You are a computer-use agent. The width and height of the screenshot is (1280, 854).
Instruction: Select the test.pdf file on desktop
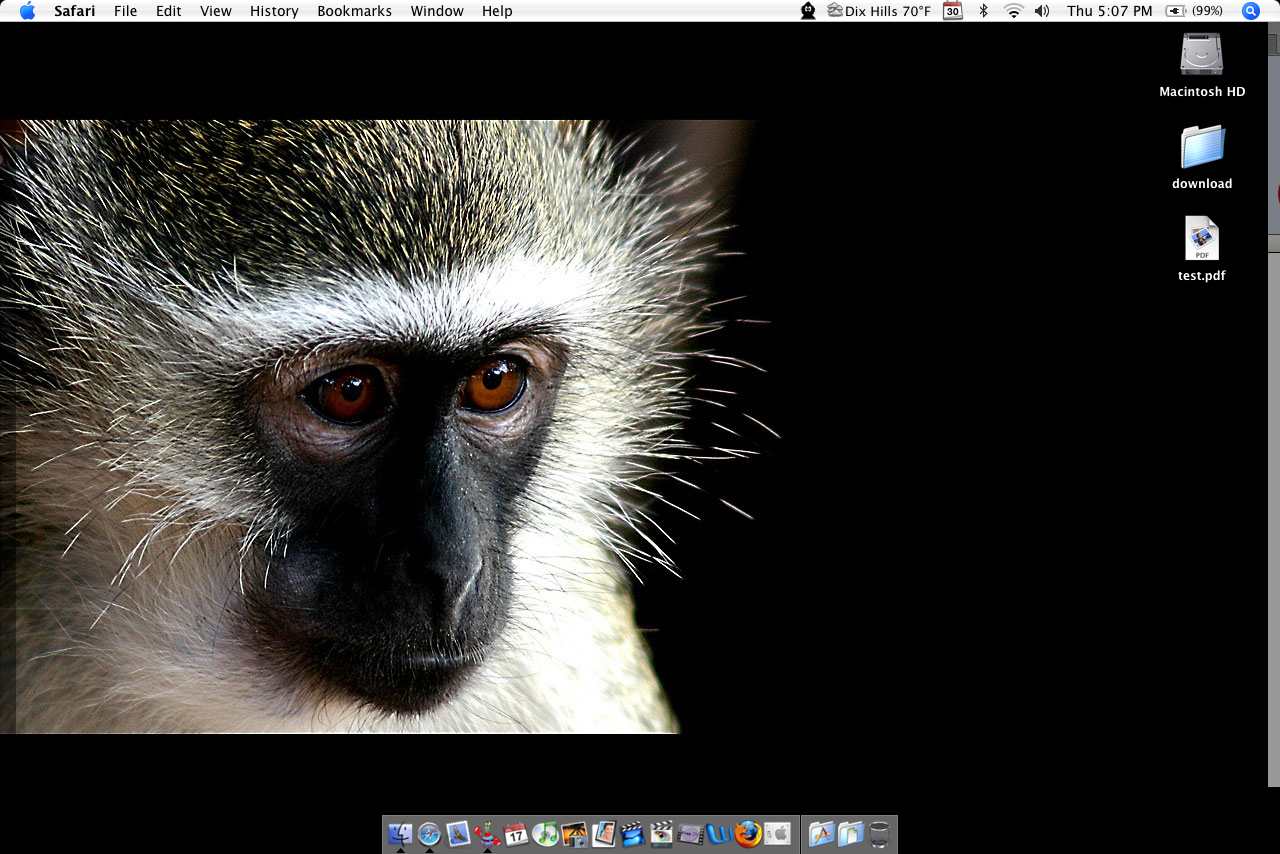(1201, 240)
